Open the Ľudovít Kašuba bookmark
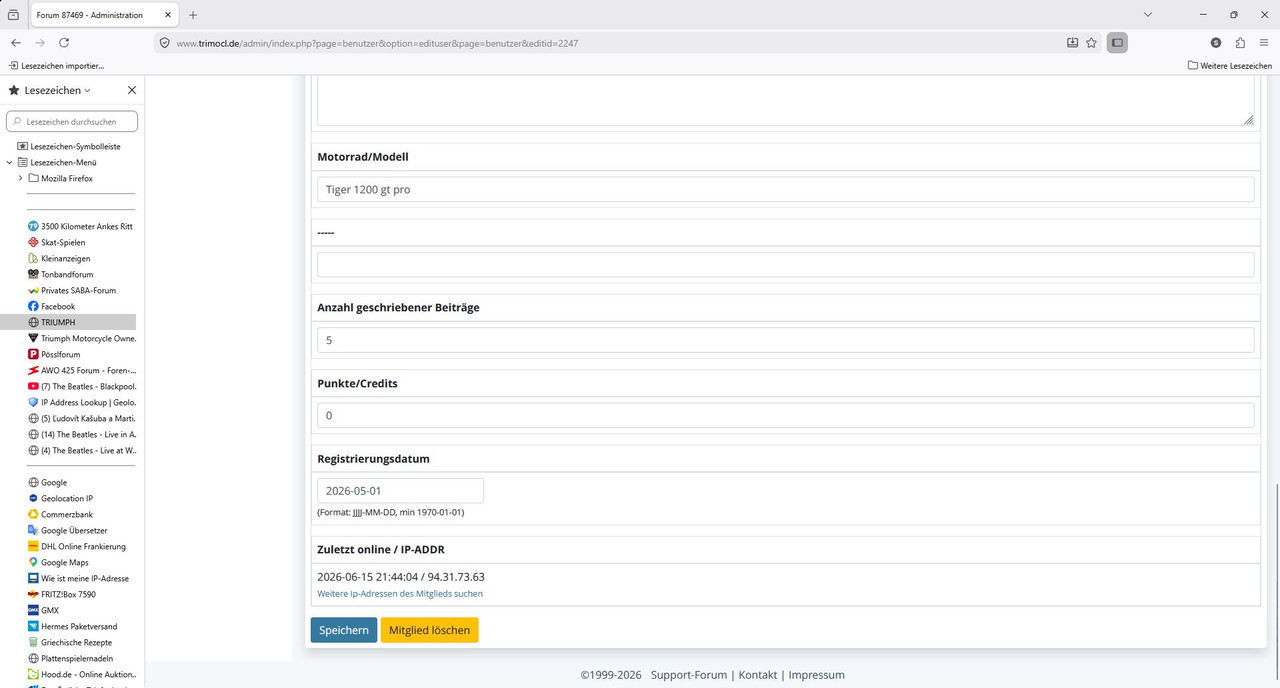The height and width of the screenshot is (688, 1280). coord(82,418)
